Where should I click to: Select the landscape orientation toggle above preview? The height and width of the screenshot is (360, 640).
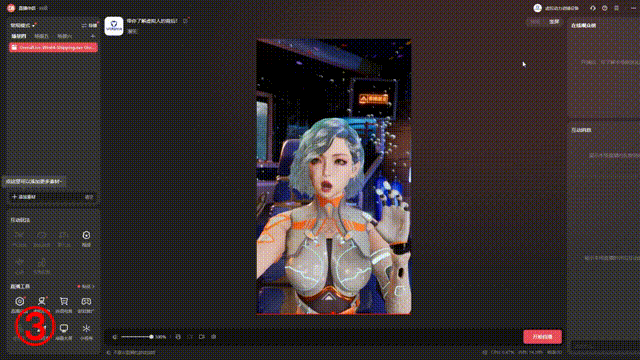tap(535, 22)
